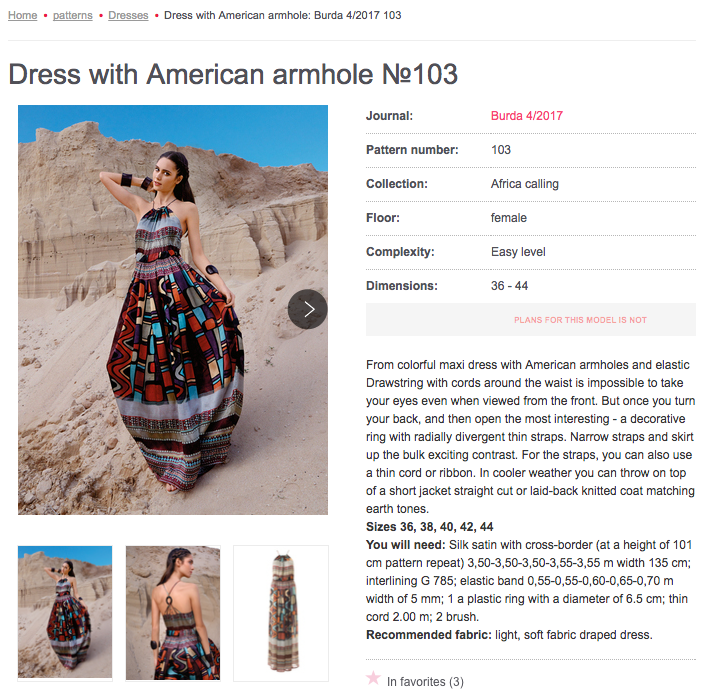The width and height of the screenshot is (708, 691).
Task: Select the back view thumbnail
Action: [x=173, y=613]
